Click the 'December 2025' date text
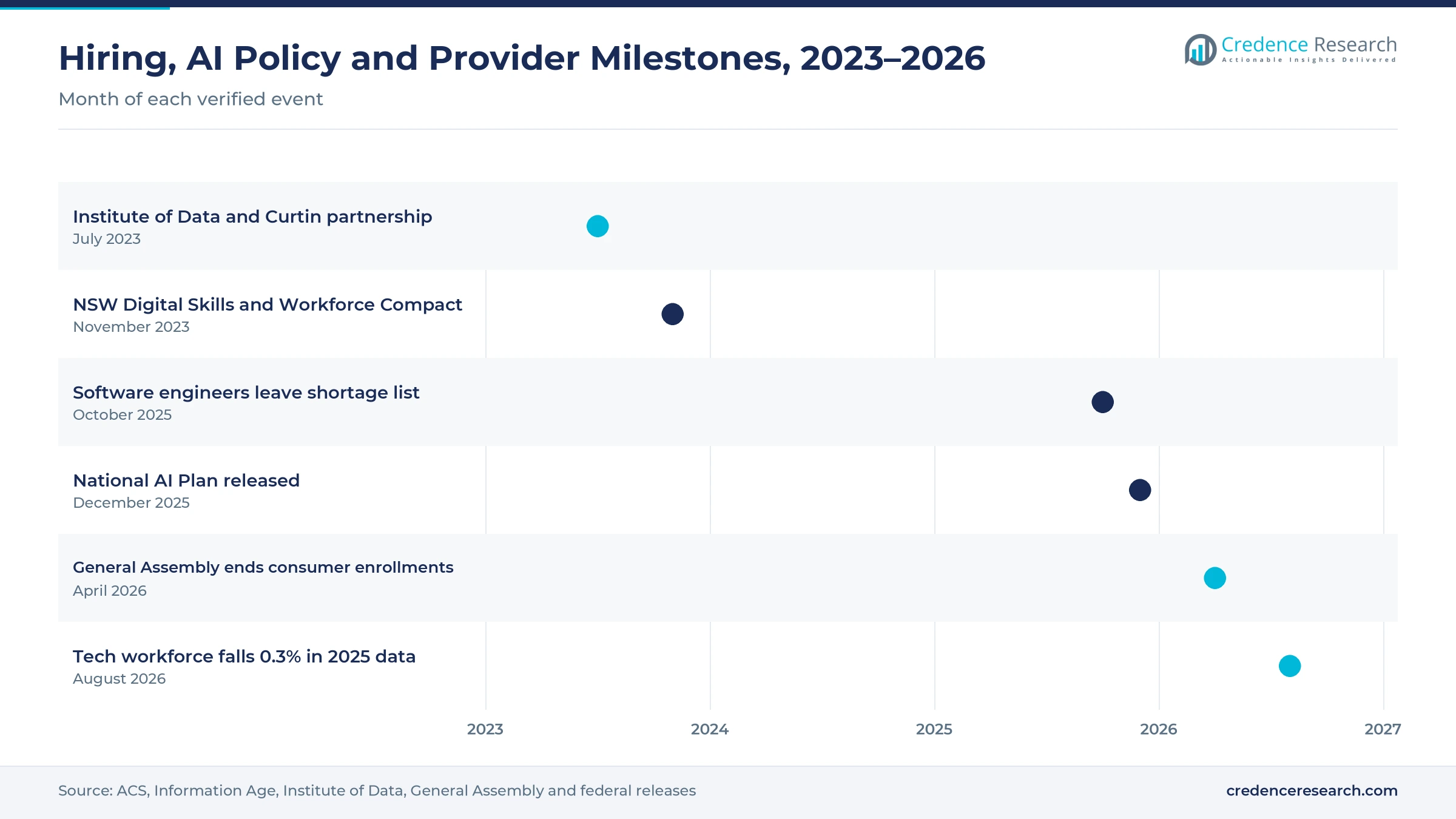Viewport: 1456px width, 819px height. click(131, 503)
